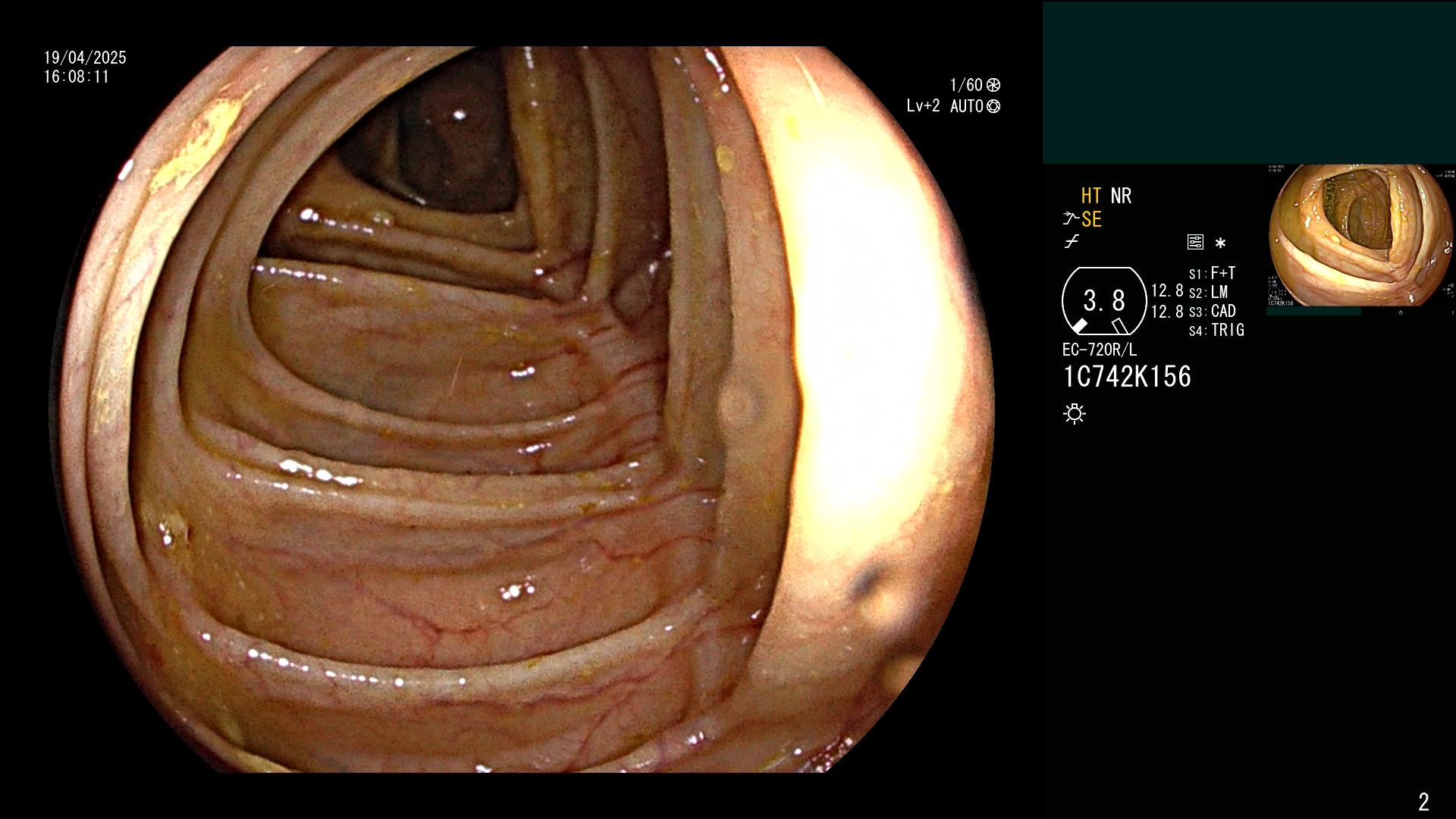Click the AUTO iris mode icon

coord(993,106)
